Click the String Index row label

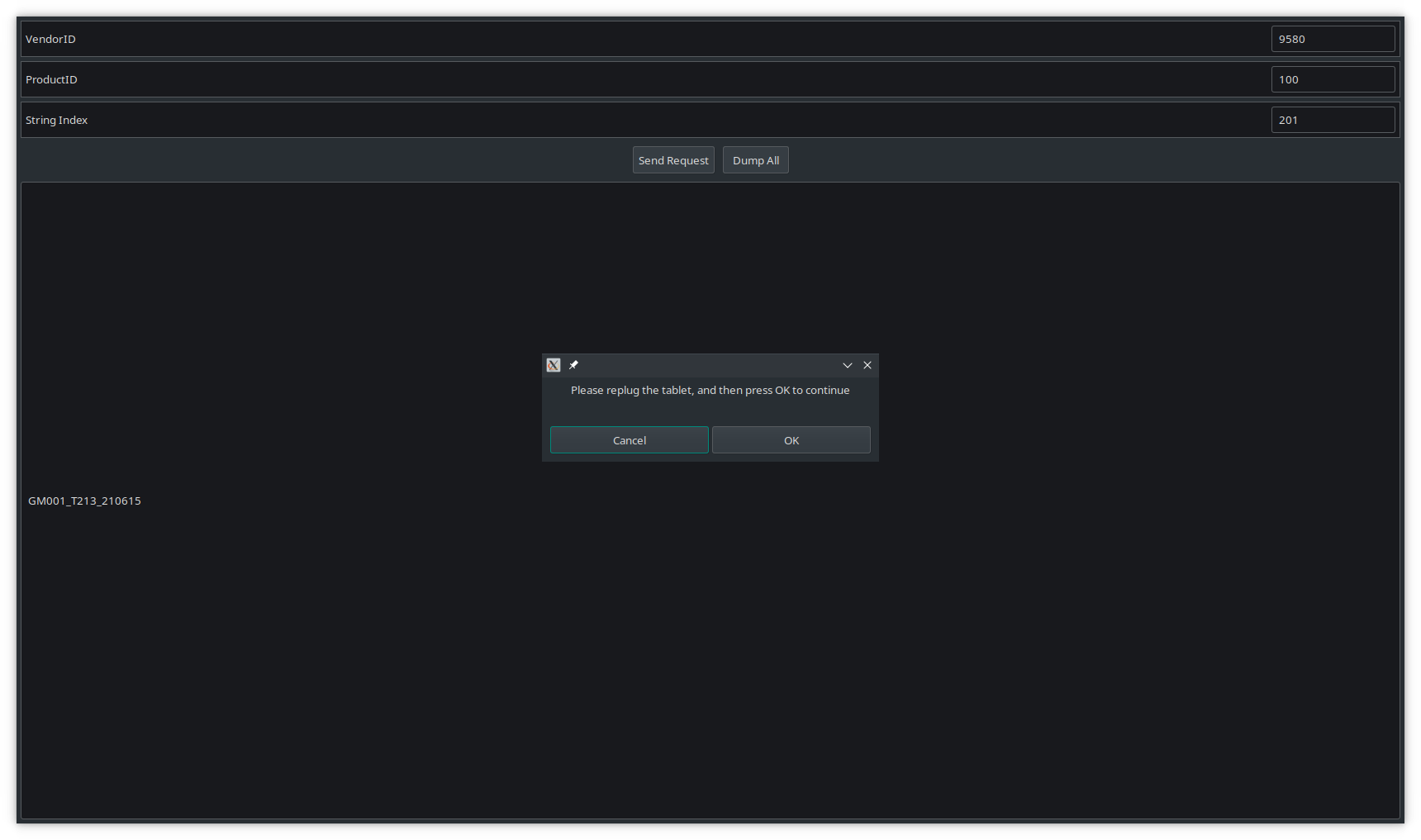56,120
